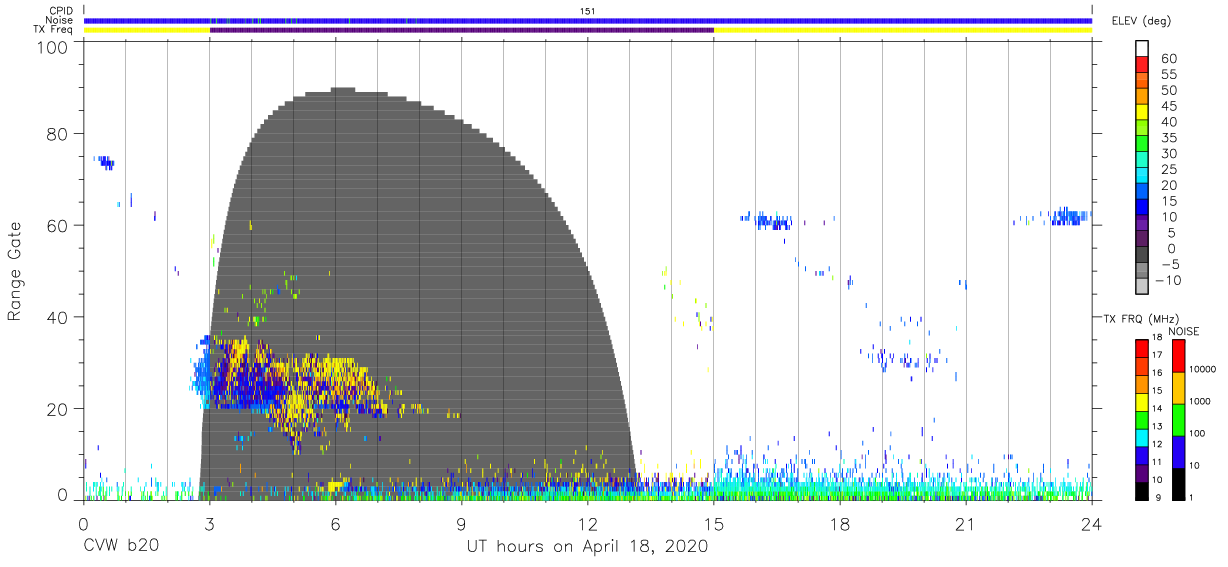Click the '80' tick on Range Gate axis
This screenshot has width=1228, height=567.
pyautogui.click(x=58, y=134)
